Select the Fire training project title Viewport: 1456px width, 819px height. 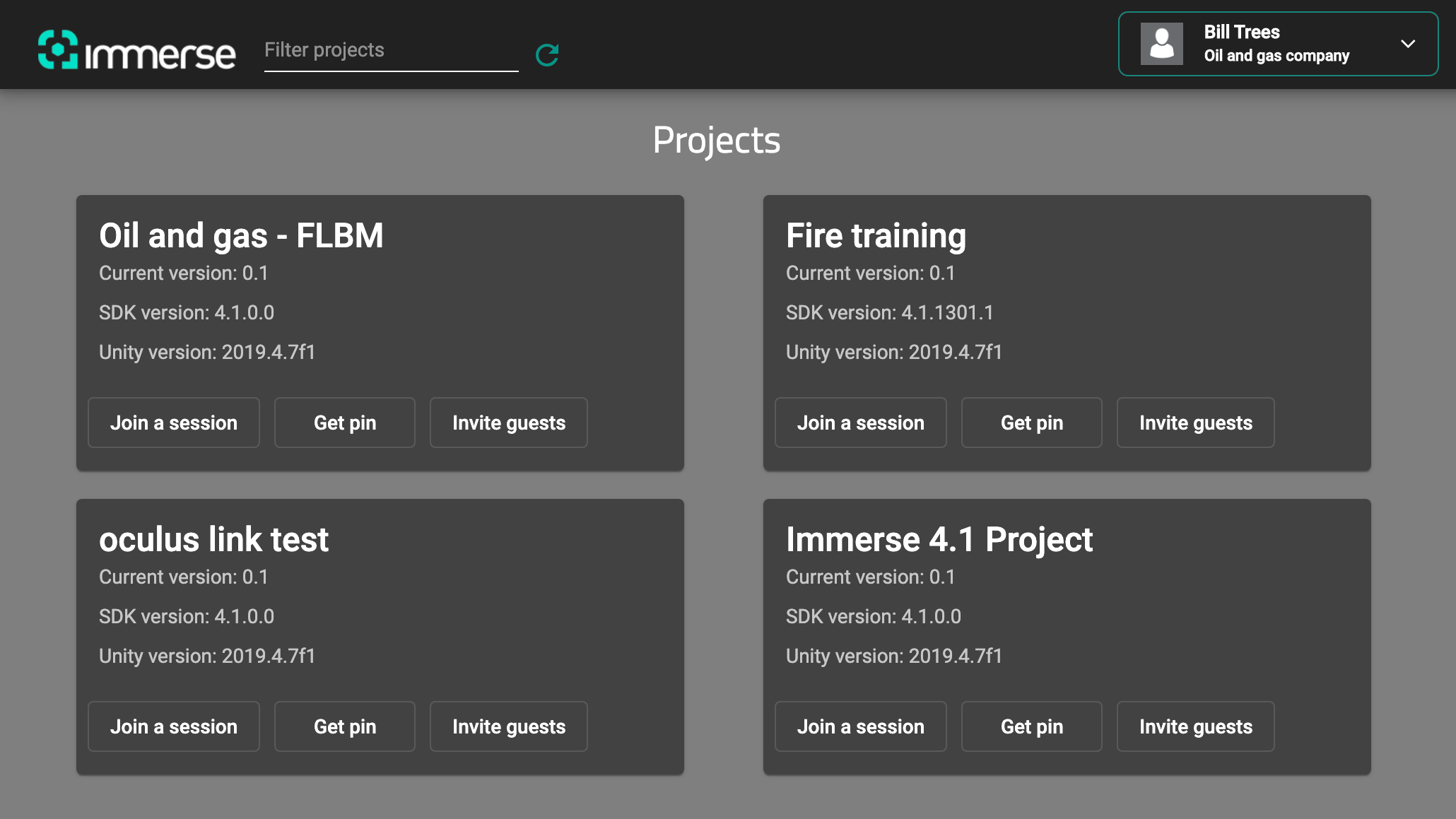point(876,236)
